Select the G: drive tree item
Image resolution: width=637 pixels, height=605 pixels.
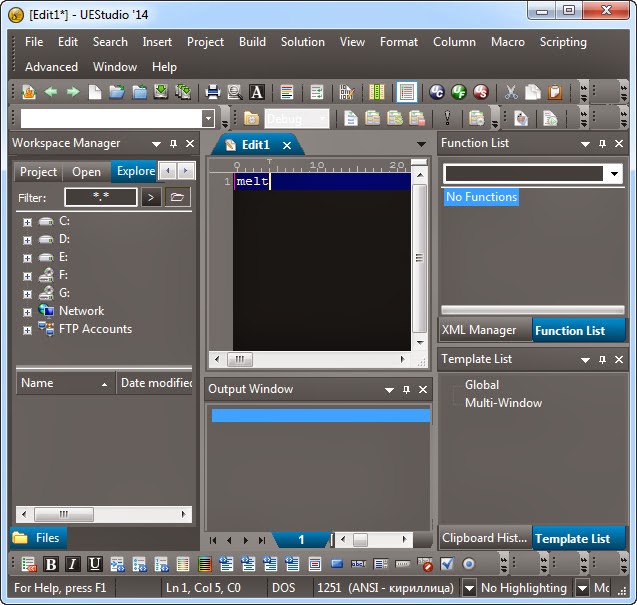point(64,293)
